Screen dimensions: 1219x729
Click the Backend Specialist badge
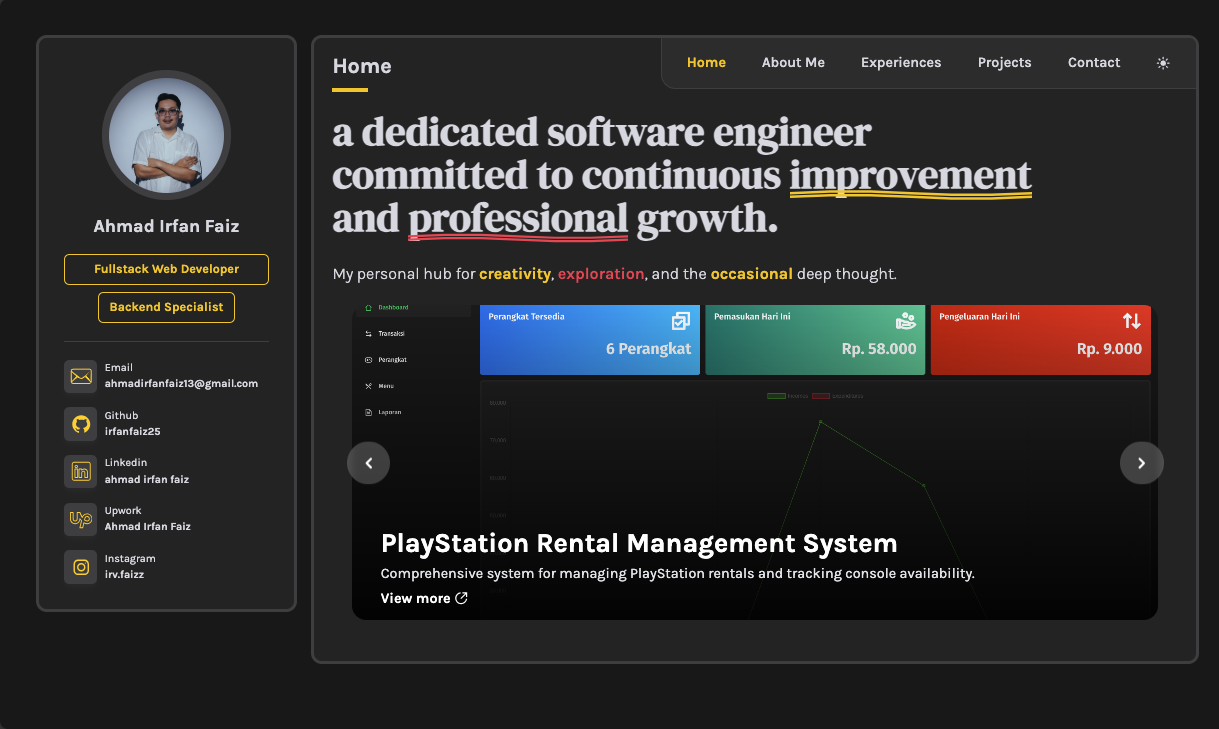[166, 307]
